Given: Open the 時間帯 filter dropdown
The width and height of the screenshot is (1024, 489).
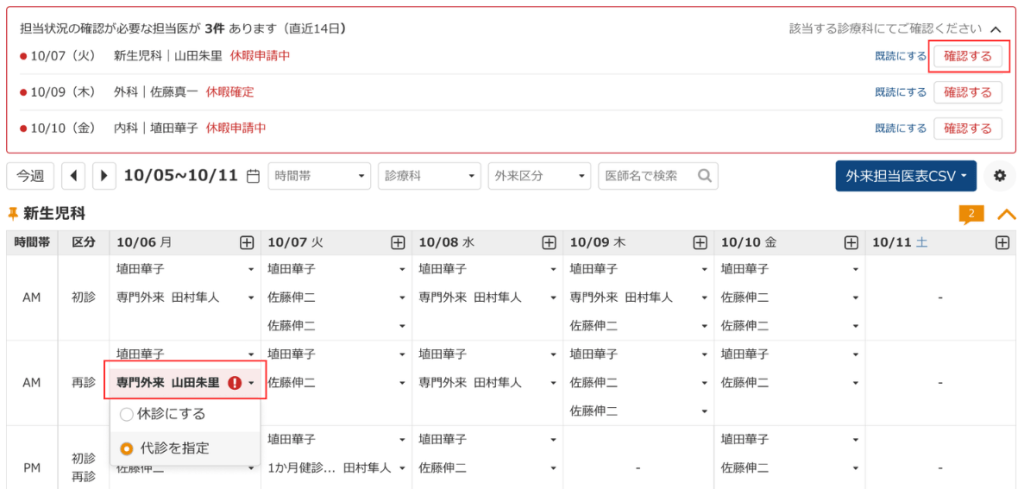Looking at the screenshot, I should coord(319,176).
